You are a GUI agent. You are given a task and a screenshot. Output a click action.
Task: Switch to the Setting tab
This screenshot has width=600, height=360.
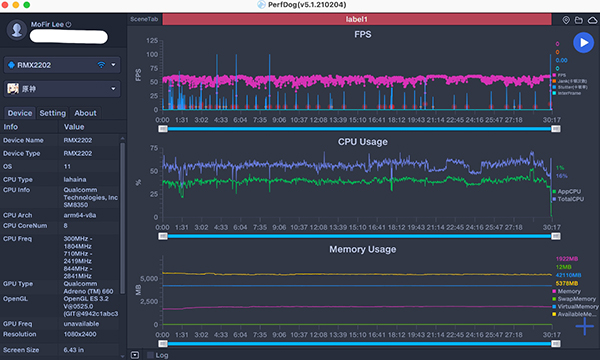[x=52, y=113]
